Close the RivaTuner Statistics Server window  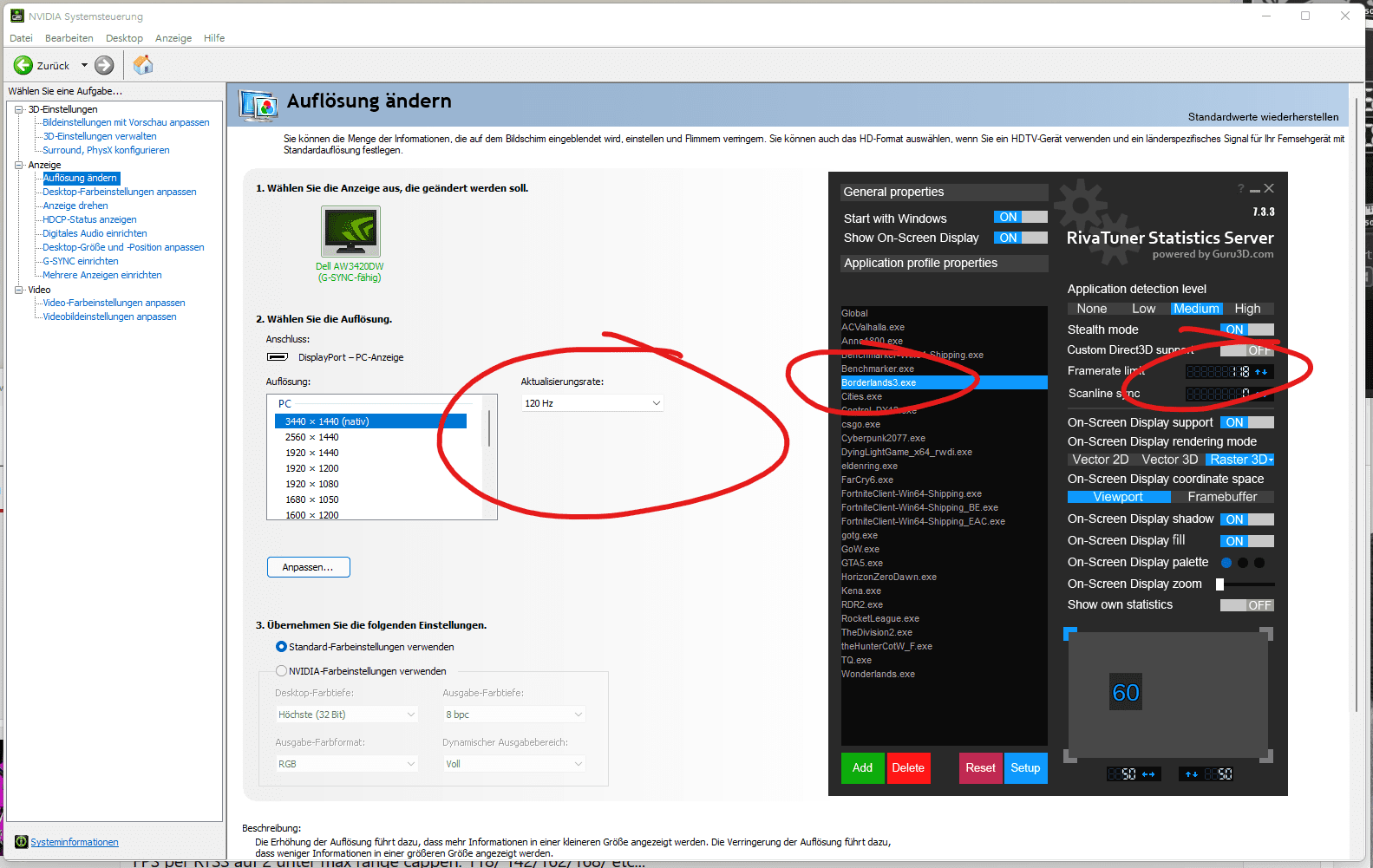1269,188
